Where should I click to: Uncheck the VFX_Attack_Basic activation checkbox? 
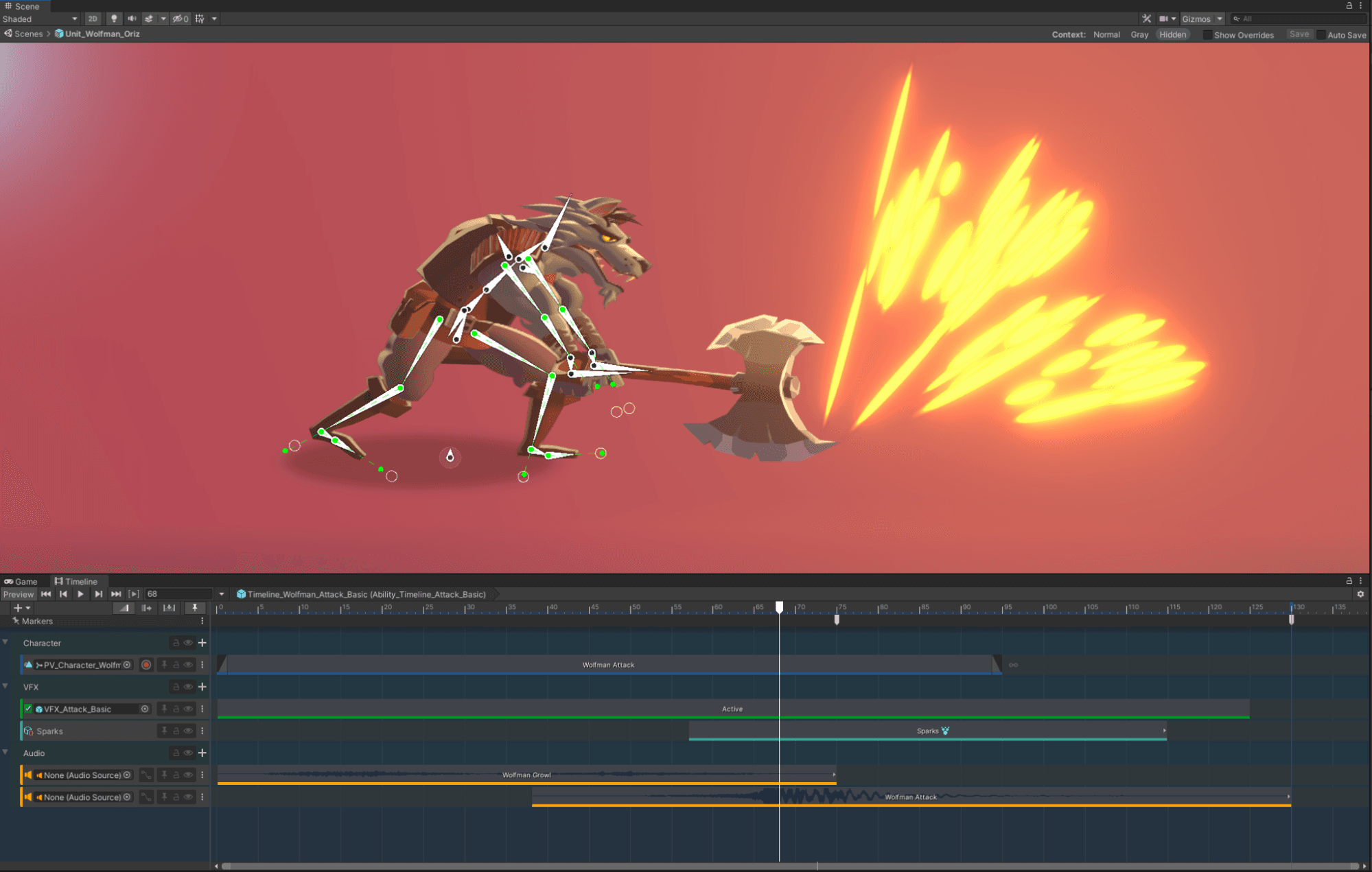(28, 709)
